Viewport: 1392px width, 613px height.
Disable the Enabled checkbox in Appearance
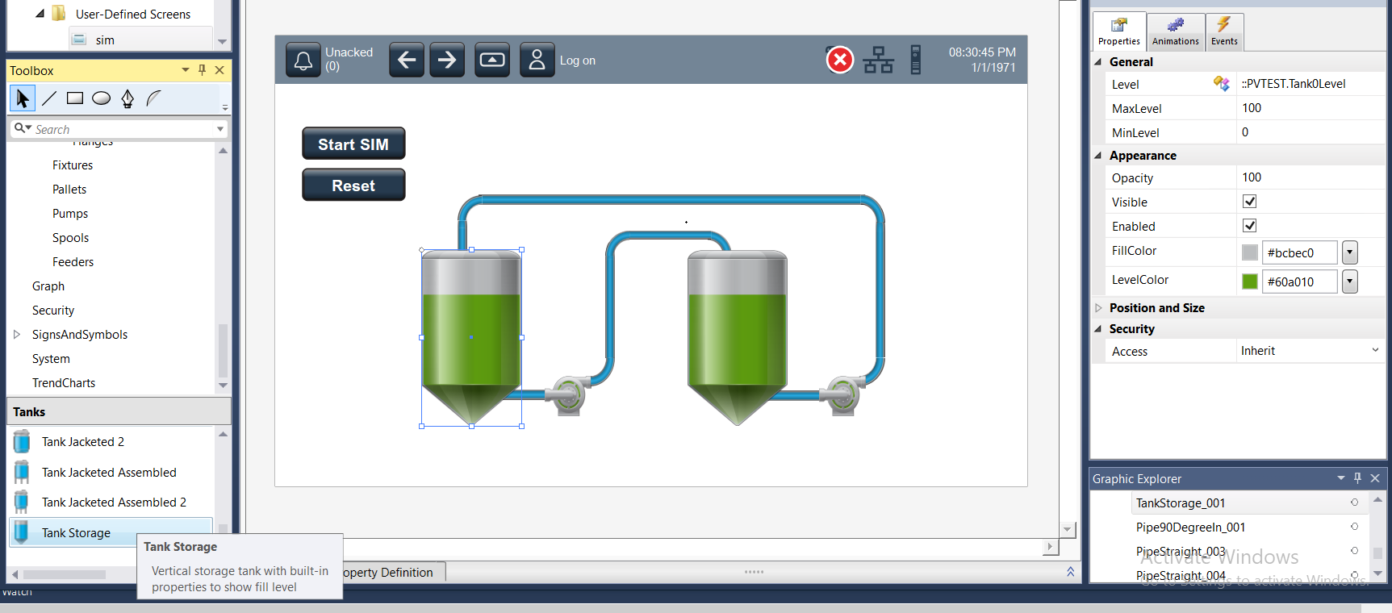click(x=1248, y=225)
